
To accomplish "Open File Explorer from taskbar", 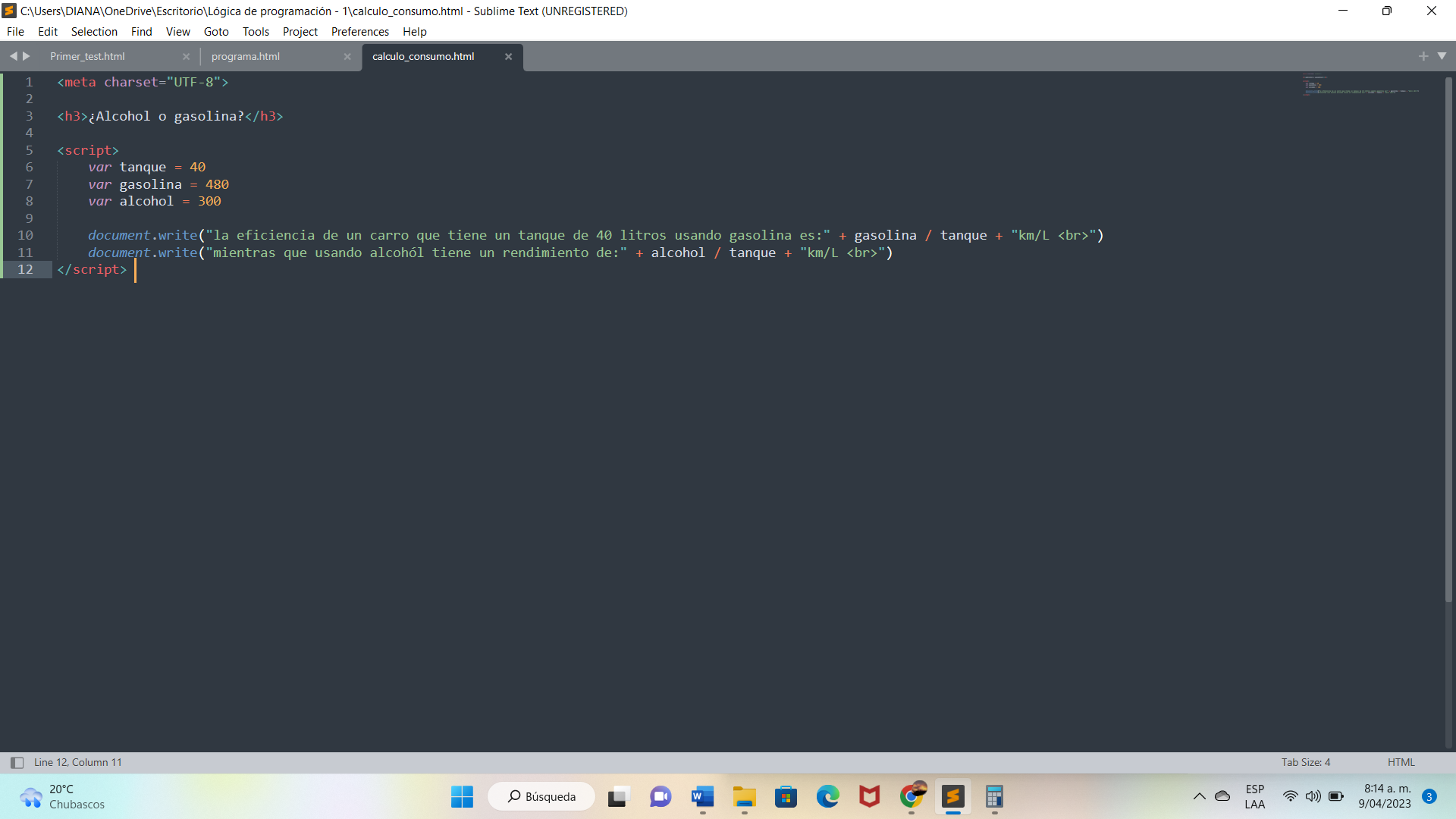I will [744, 796].
